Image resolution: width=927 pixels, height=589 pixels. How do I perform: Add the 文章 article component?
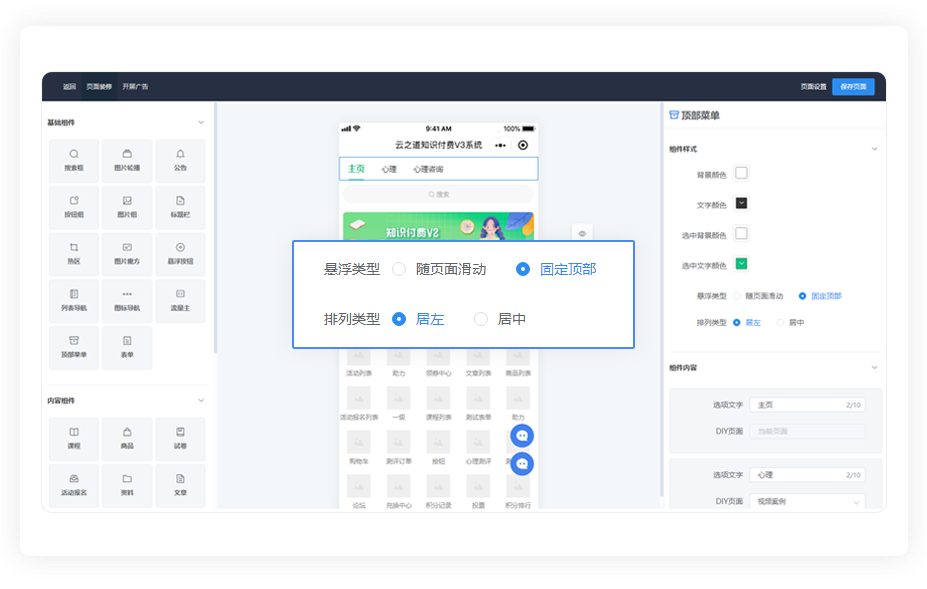point(180,486)
